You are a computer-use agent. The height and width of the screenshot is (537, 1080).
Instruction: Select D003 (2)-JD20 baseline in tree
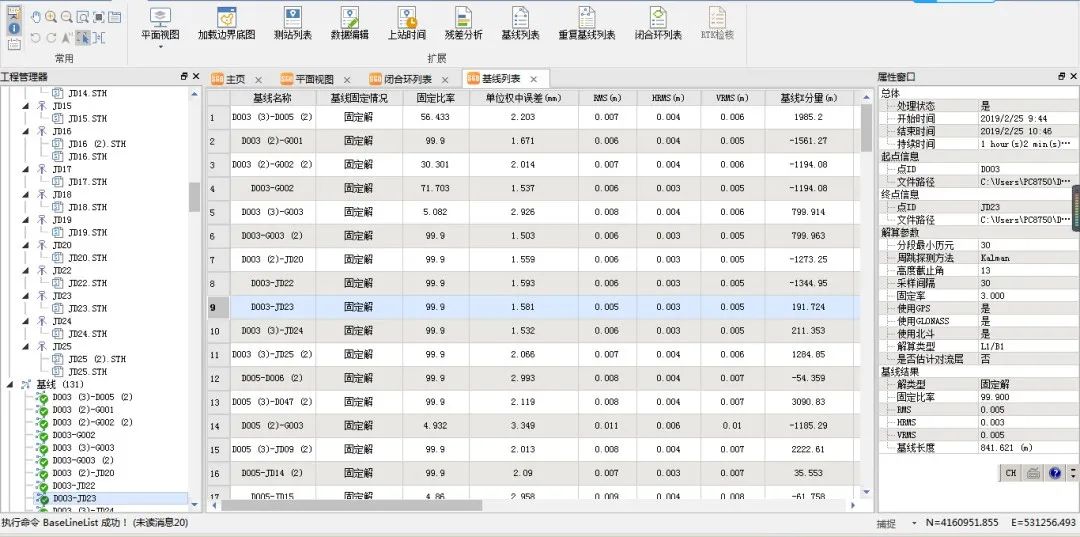[x=83, y=473]
